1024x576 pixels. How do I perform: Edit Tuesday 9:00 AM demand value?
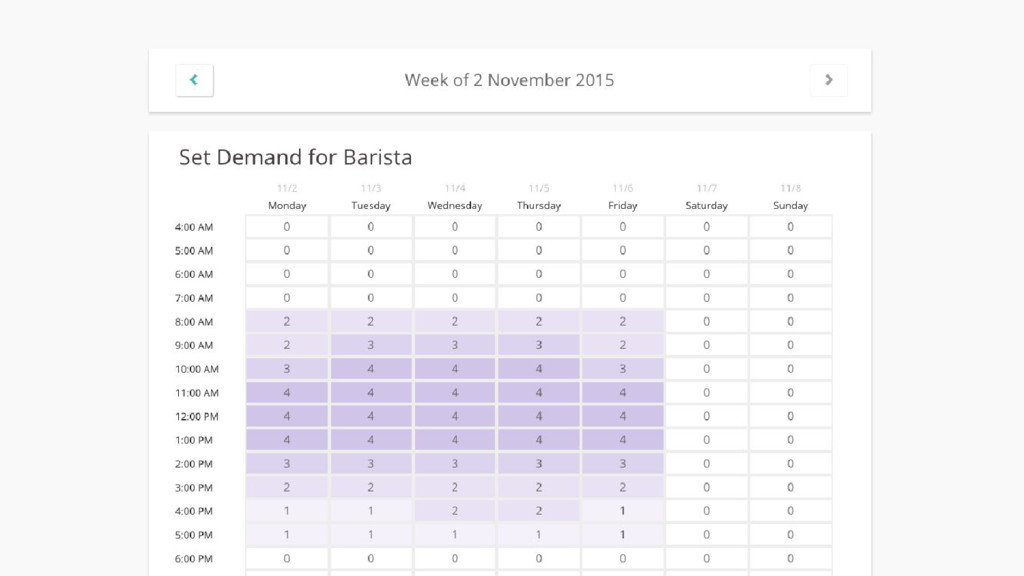coord(370,345)
